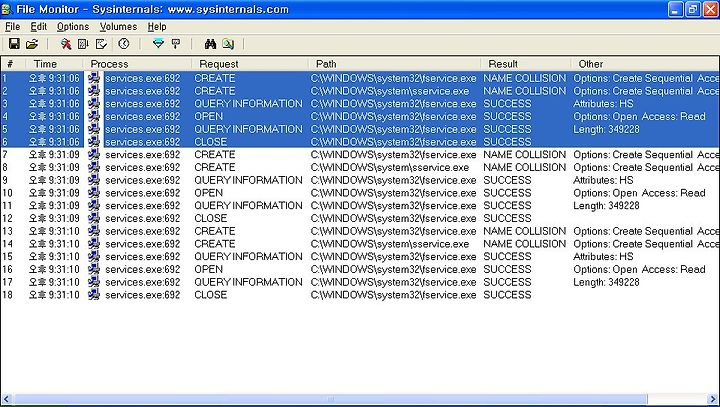Toggle the Autoscroll toolbar icon

click(x=83, y=44)
